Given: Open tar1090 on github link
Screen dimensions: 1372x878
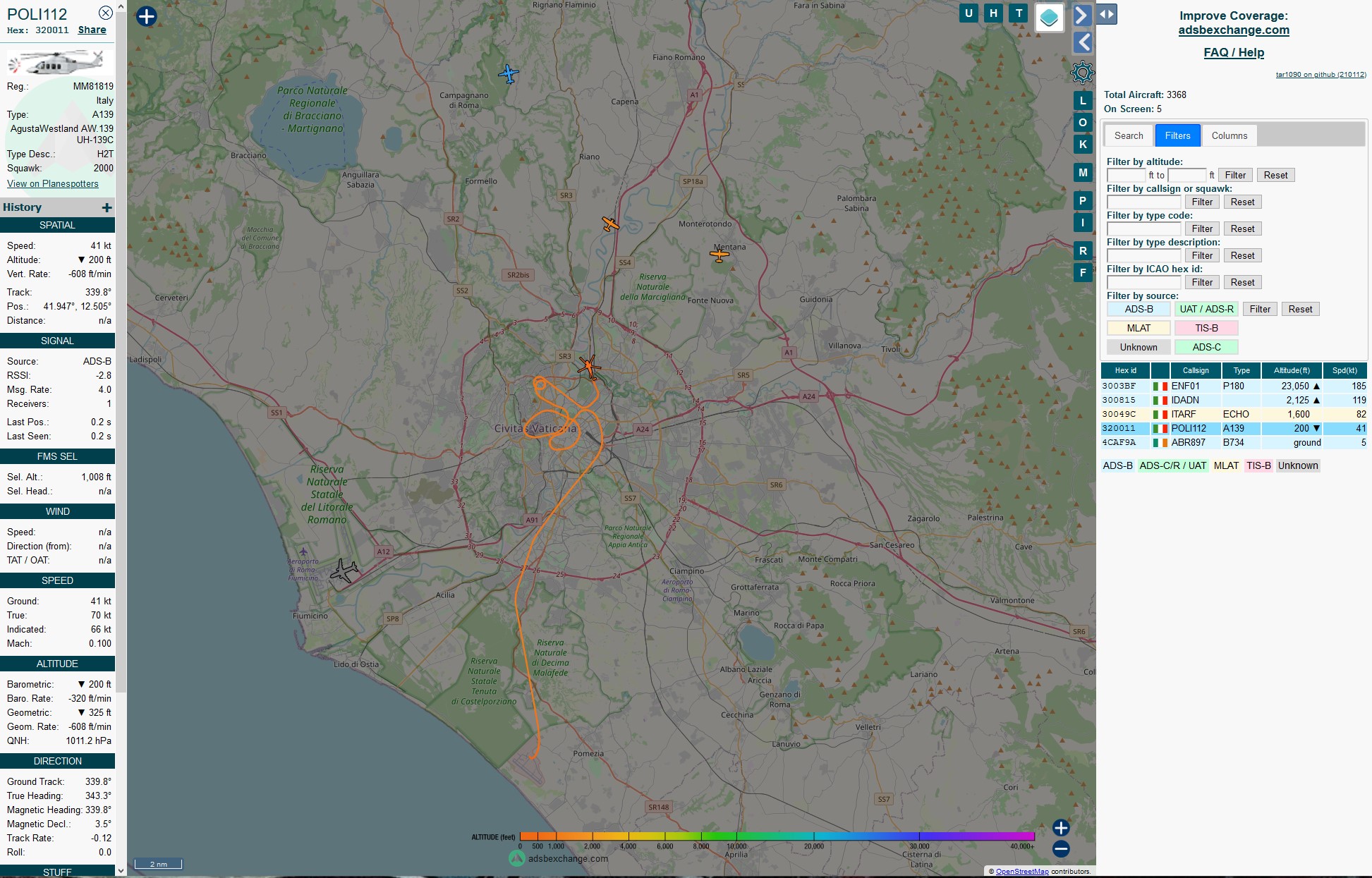Looking at the screenshot, I should [x=1321, y=74].
